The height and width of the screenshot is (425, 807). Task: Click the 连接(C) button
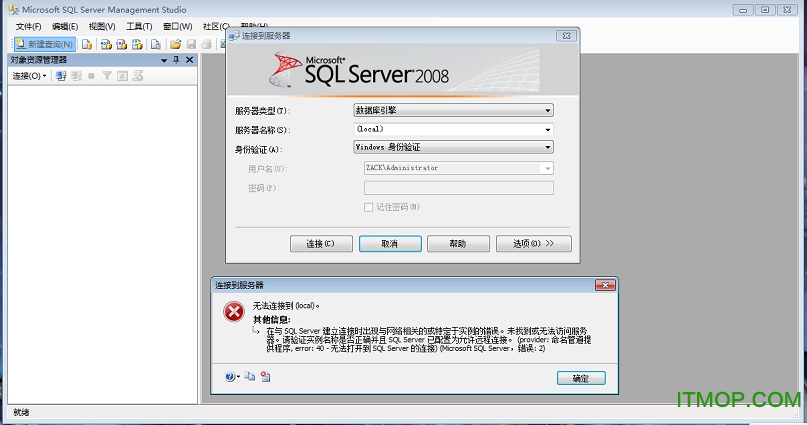pos(321,243)
